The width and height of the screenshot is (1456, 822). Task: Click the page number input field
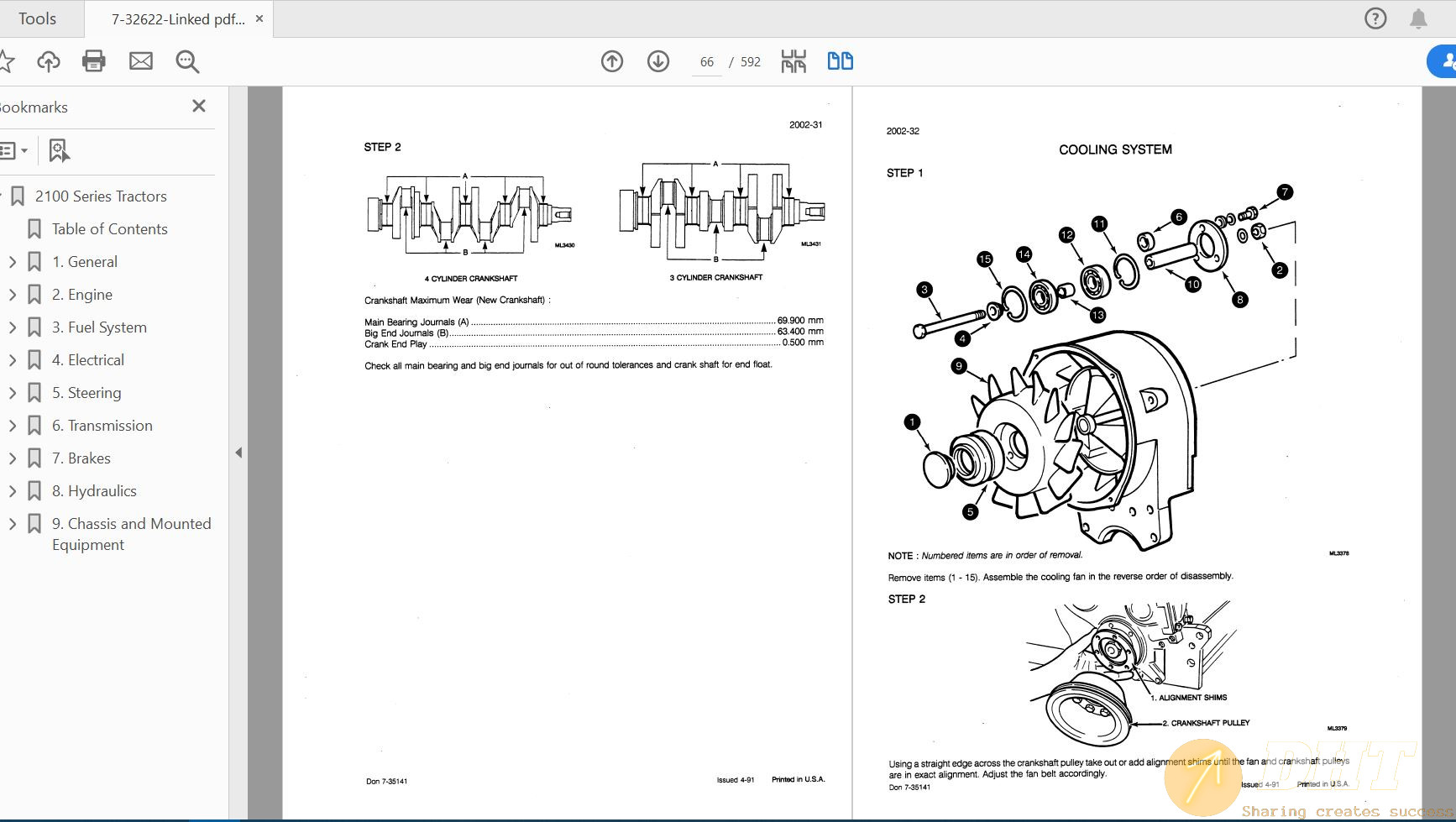(706, 62)
